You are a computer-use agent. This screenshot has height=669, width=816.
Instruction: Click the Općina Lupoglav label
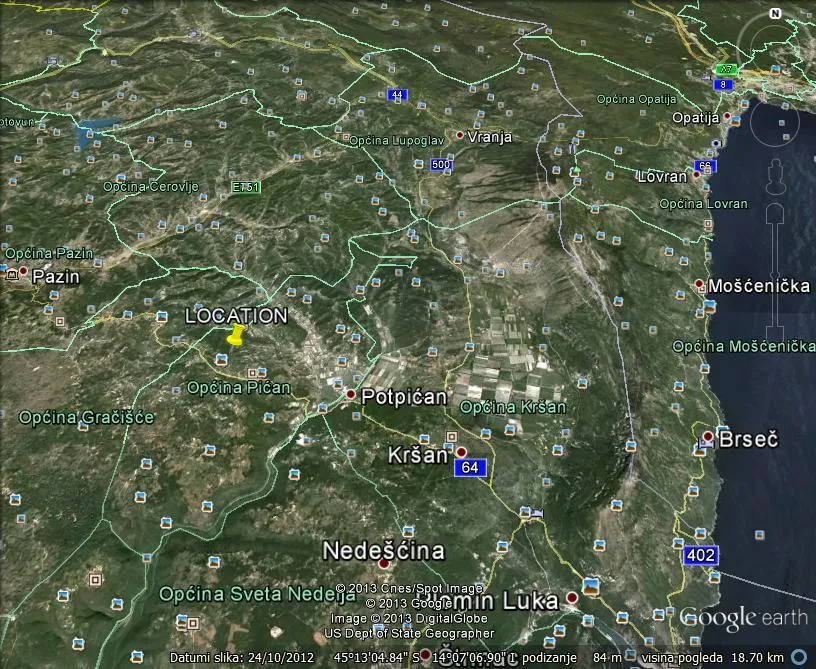tap(397, 140)
